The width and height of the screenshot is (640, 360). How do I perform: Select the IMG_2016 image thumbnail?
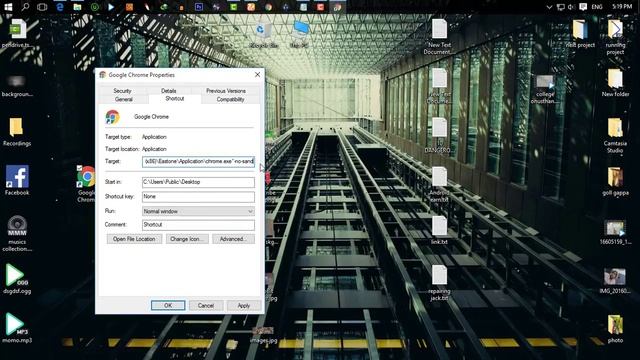615,281
